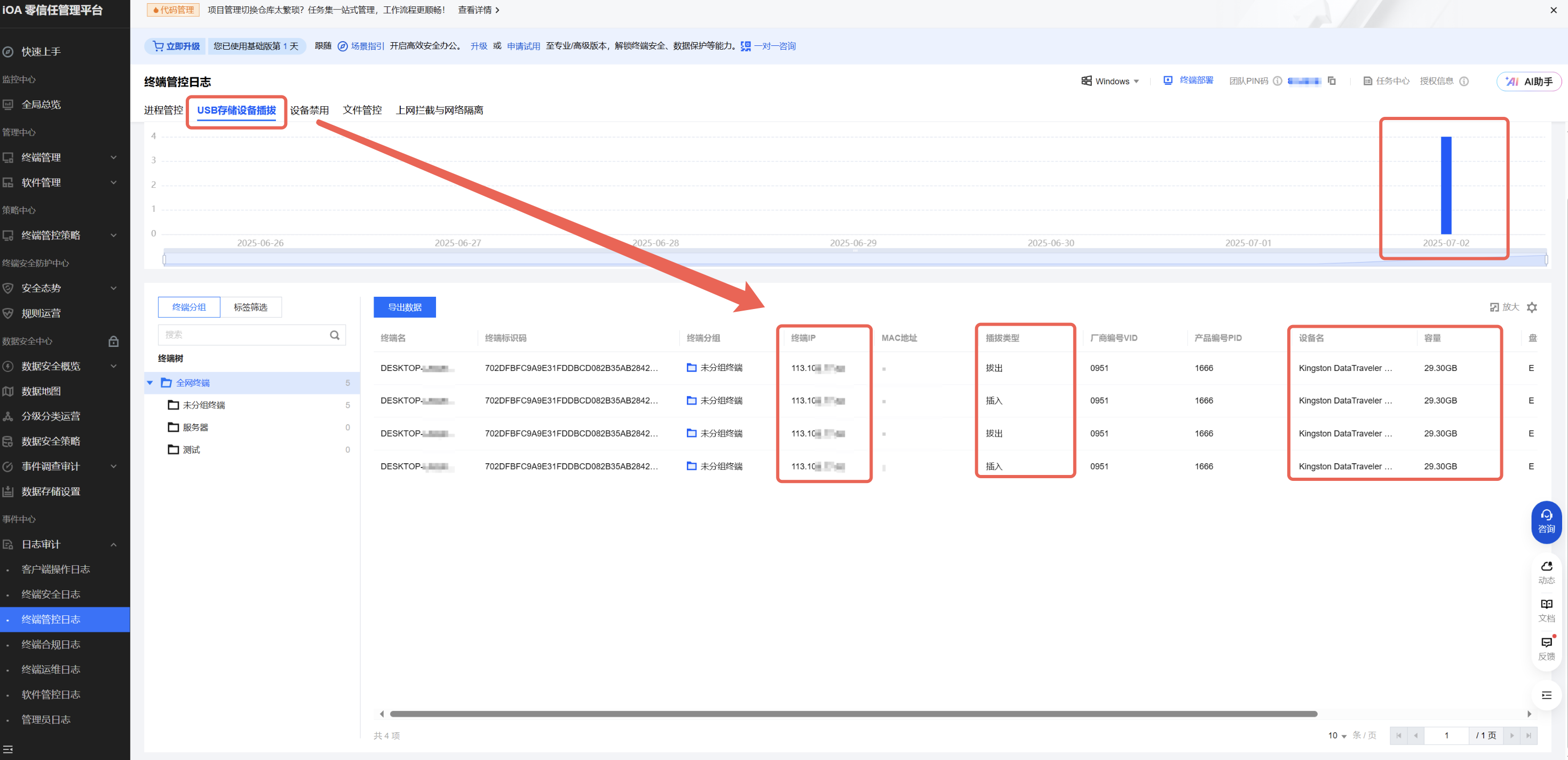Switch to the 设备禁用 tab
1568x760 pixels.
pyautogui.click(x=309, y=110)
